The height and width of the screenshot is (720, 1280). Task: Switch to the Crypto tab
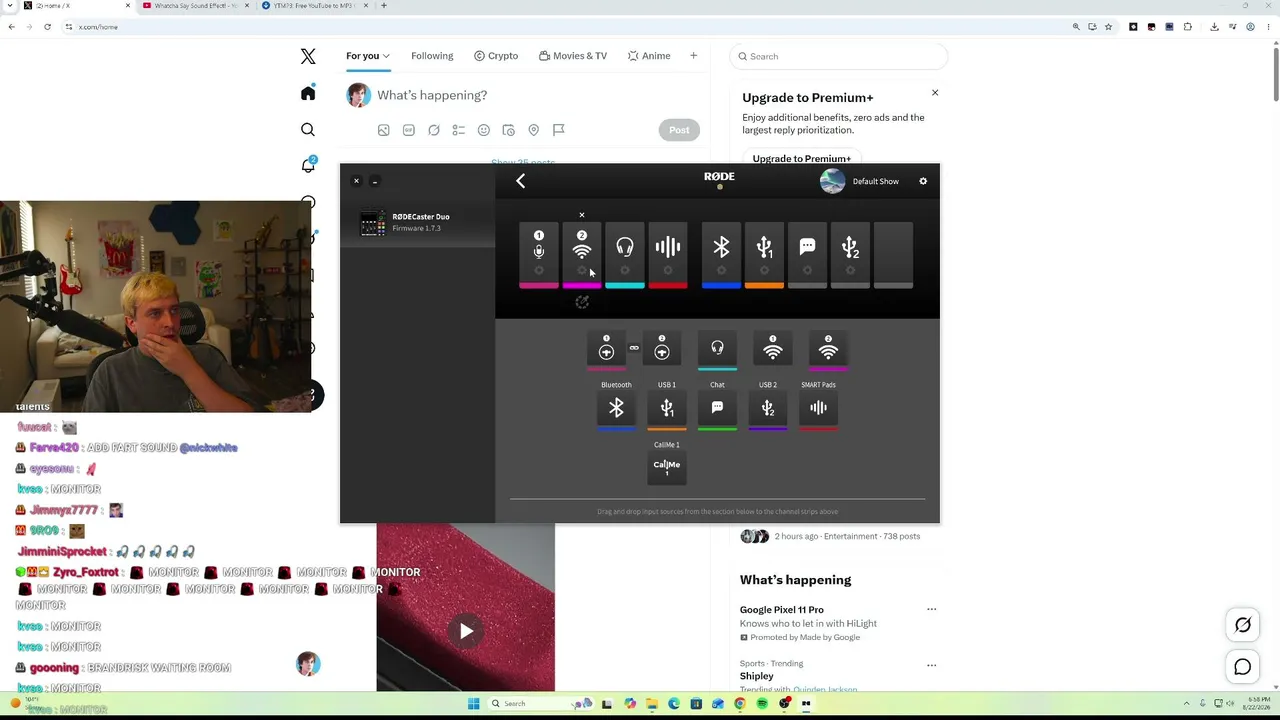pyautogui.click(x=496, y=56)
